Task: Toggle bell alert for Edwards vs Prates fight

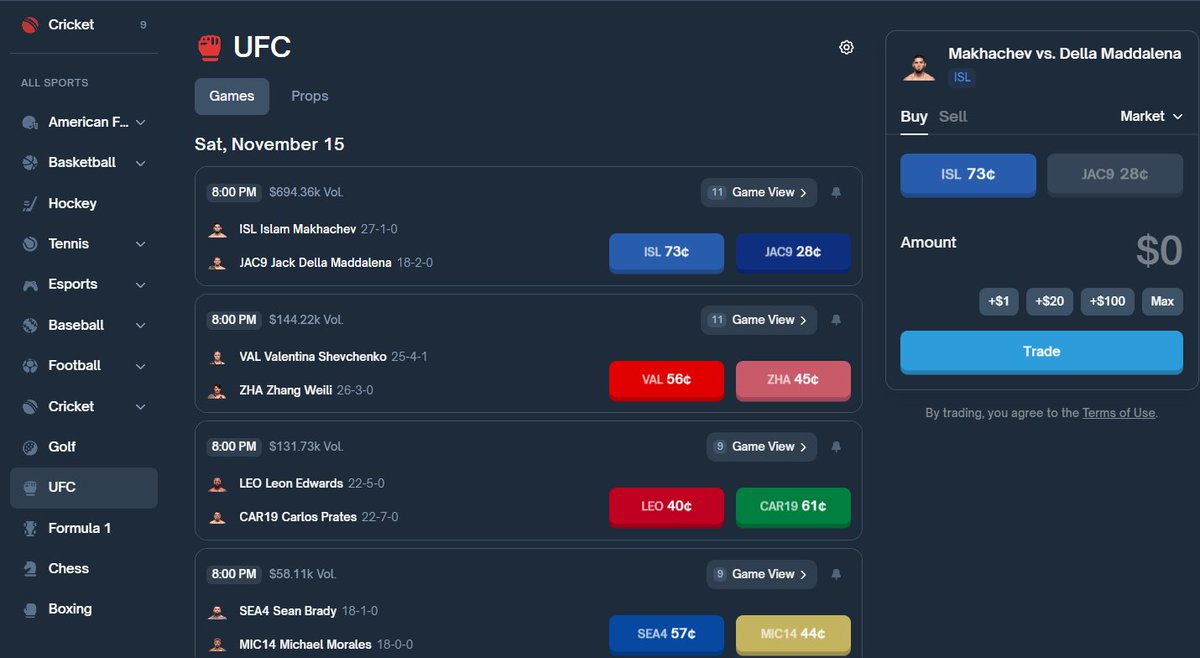Action: point(836,447)
